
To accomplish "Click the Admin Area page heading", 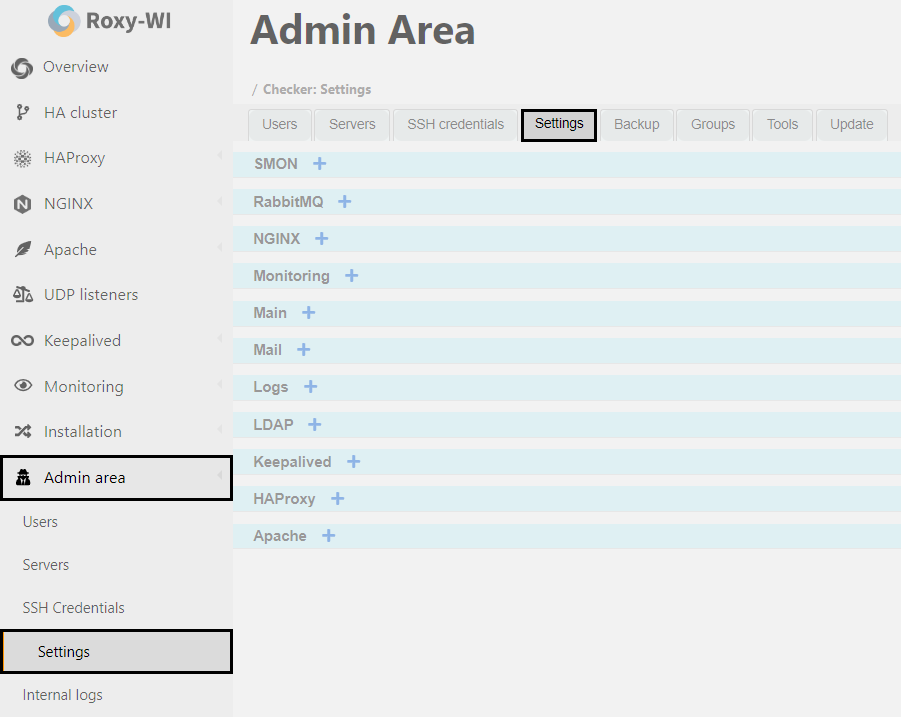I will tap(363, 30).
